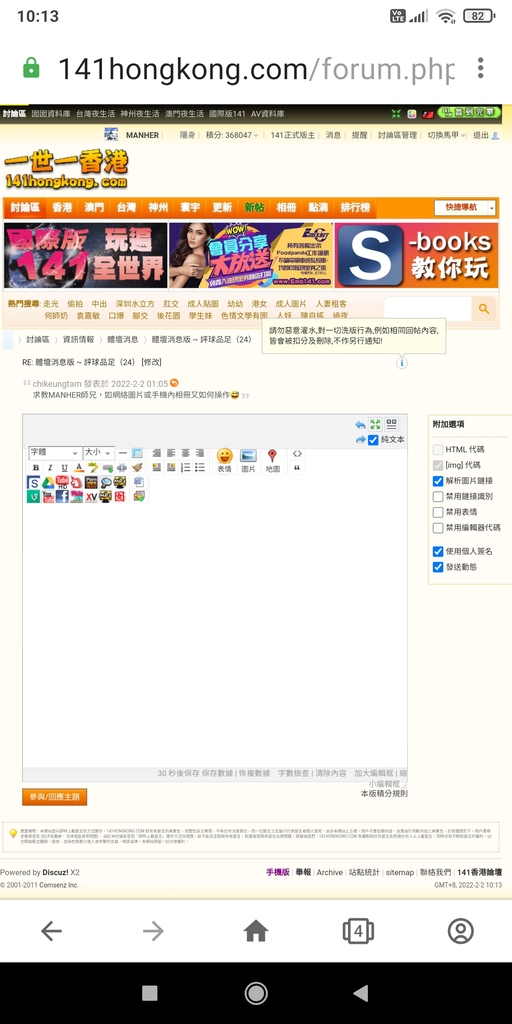
Task: Open the 字體 font family dropdown
Action: [x=55, y=453]
